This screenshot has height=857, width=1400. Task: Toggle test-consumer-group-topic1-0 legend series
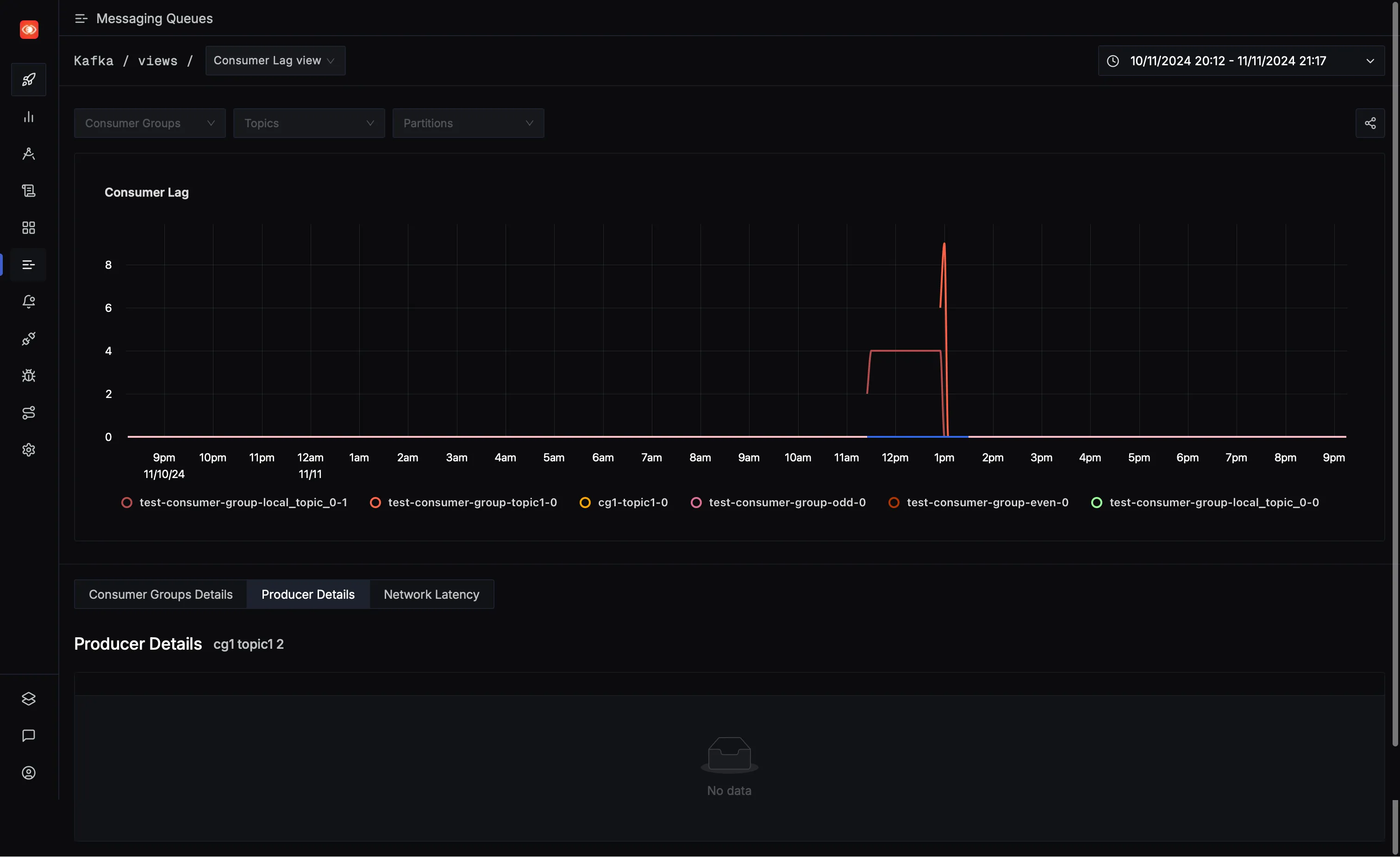(x=463, y=503)
